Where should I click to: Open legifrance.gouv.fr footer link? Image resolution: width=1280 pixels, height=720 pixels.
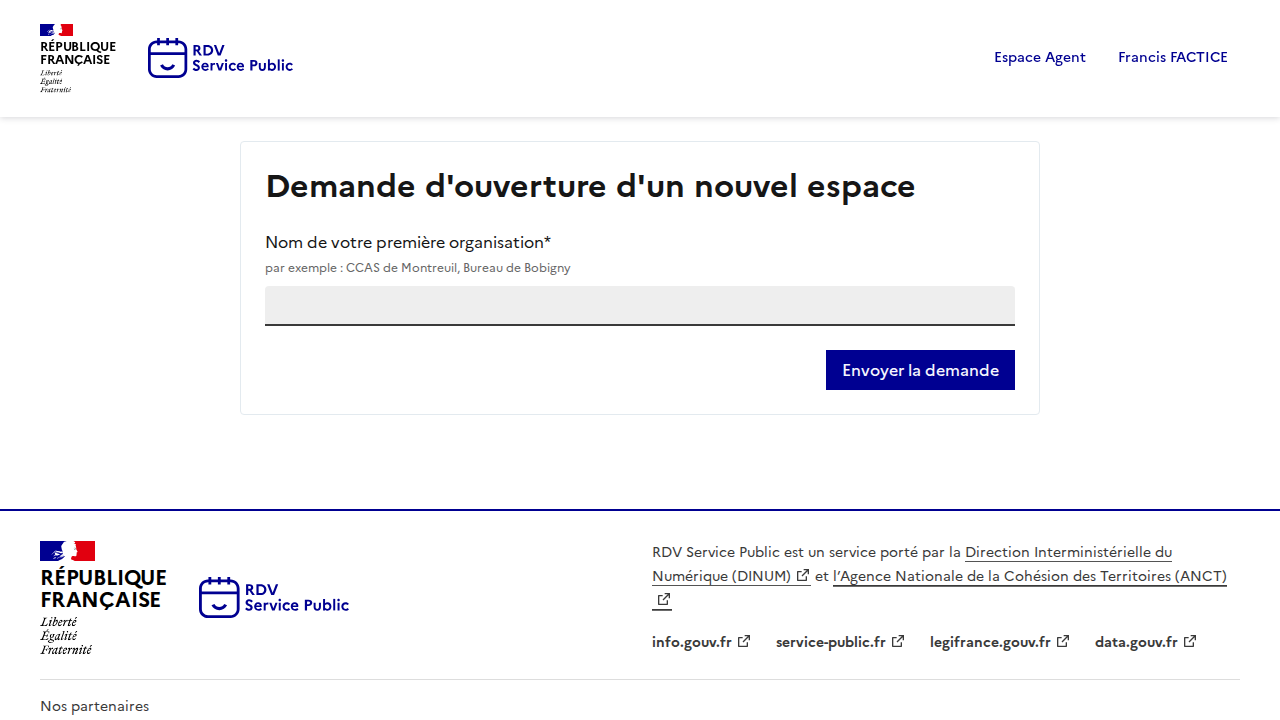[990, 642]
